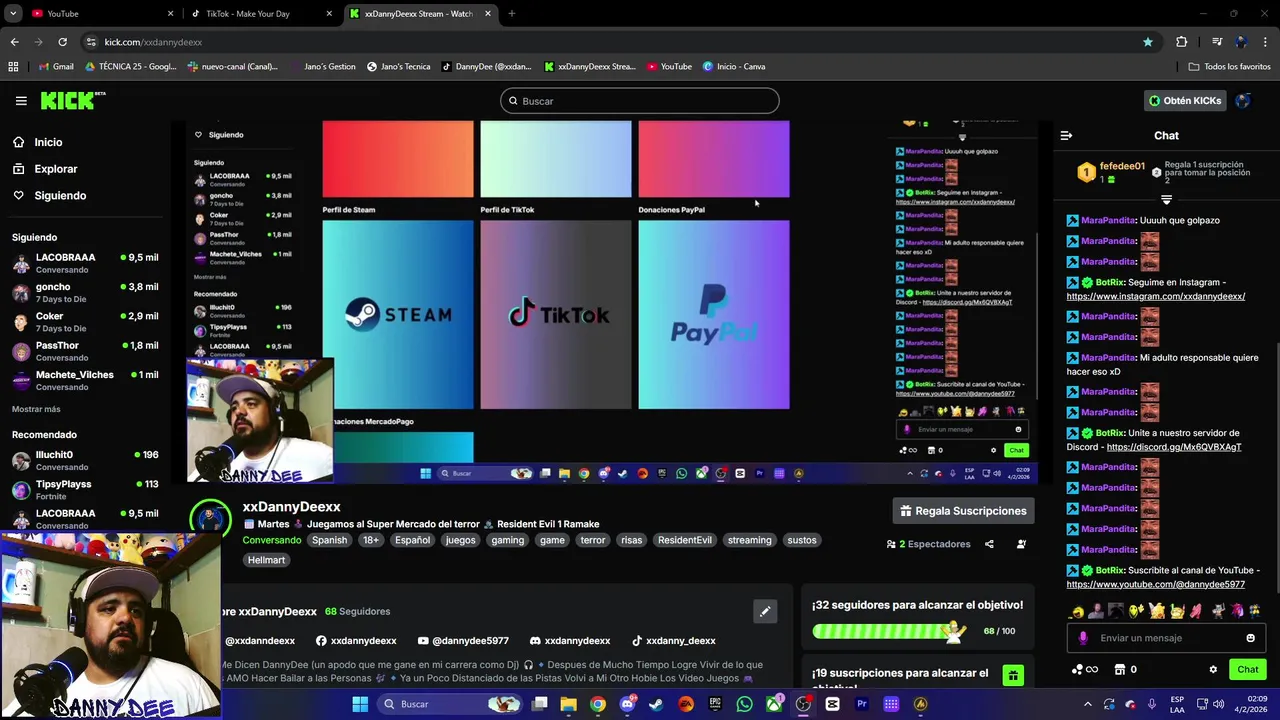This screenshot has width=1280, height=720.
Task: Open chat settings gear icon
Action: tap(1213, 670)
